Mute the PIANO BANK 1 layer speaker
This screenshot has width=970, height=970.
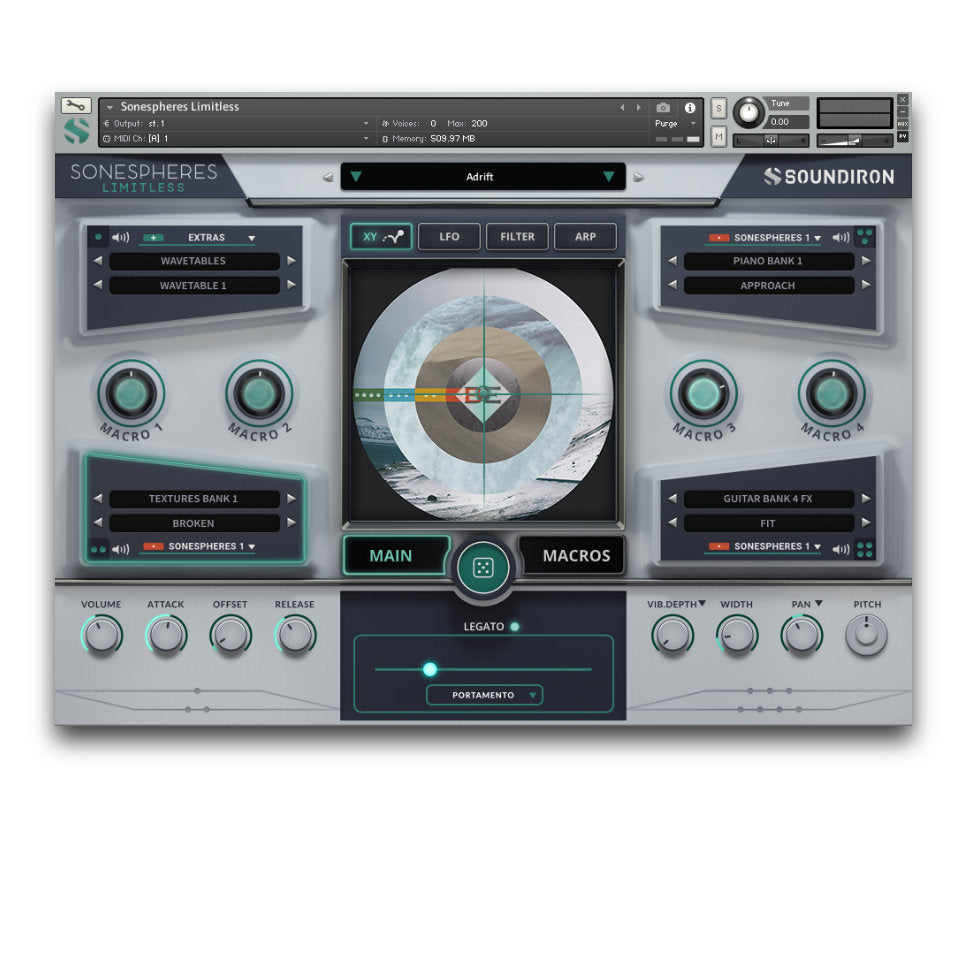(x=841, y=238)
